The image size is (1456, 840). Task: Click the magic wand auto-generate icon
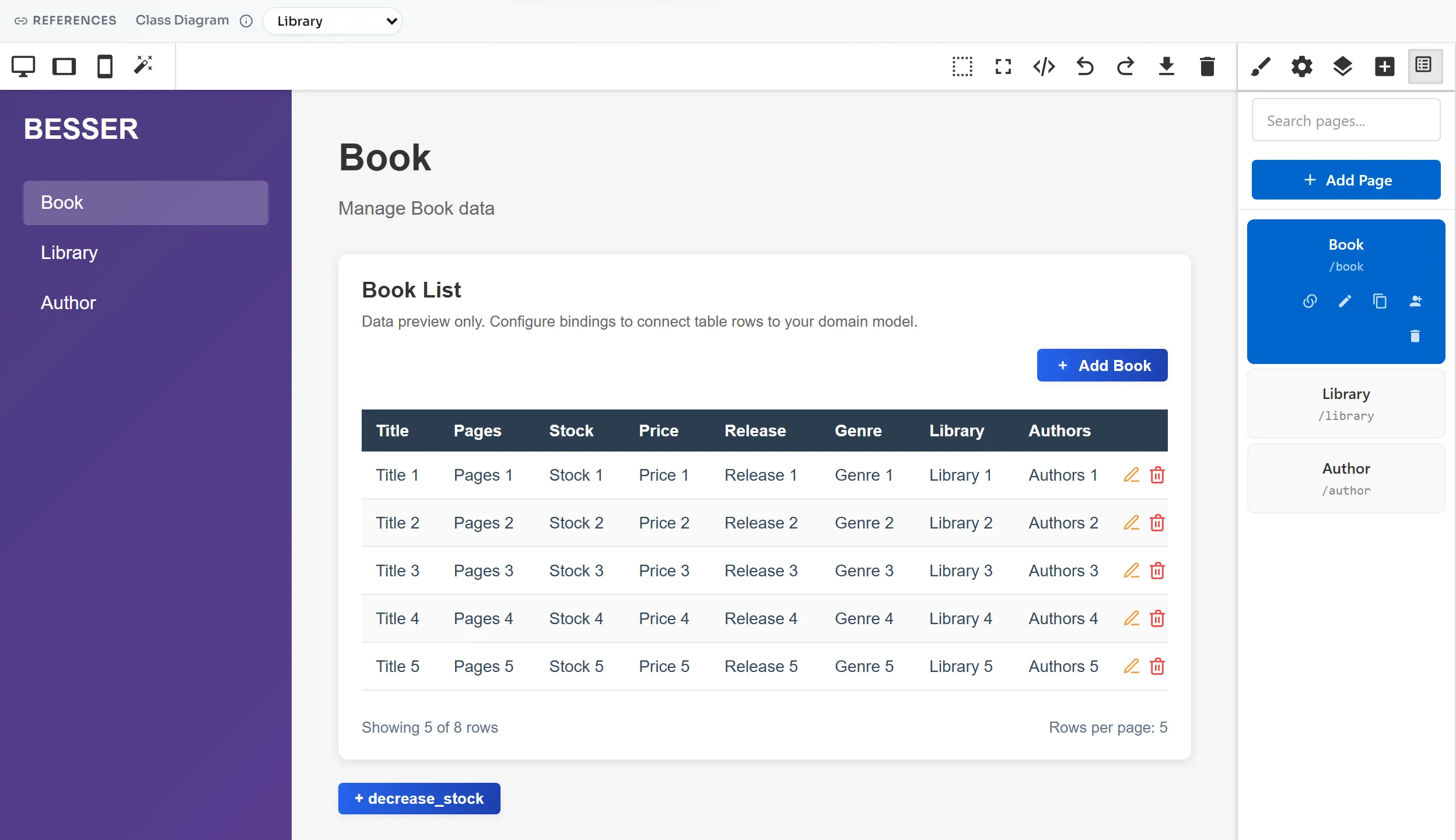pyautogui.click(x=143, y=65)
